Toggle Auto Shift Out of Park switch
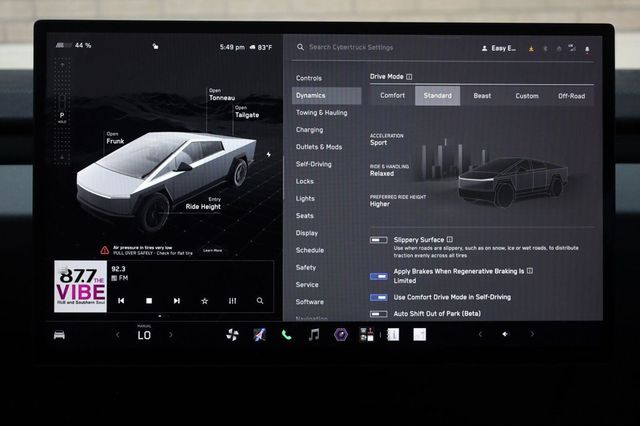 (379, 314)
